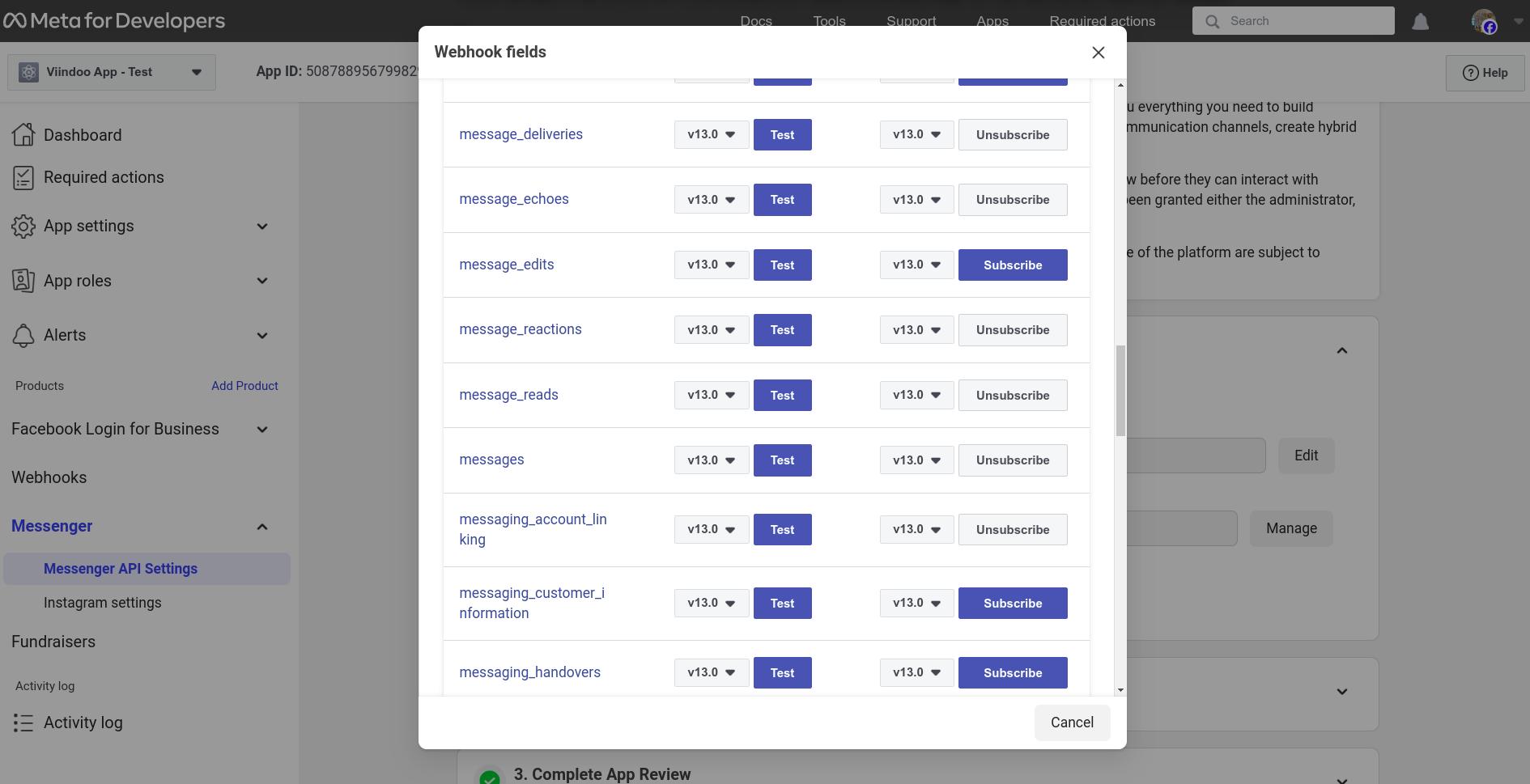
Task: Expand the App settings section
Action: tap(262, 227)
